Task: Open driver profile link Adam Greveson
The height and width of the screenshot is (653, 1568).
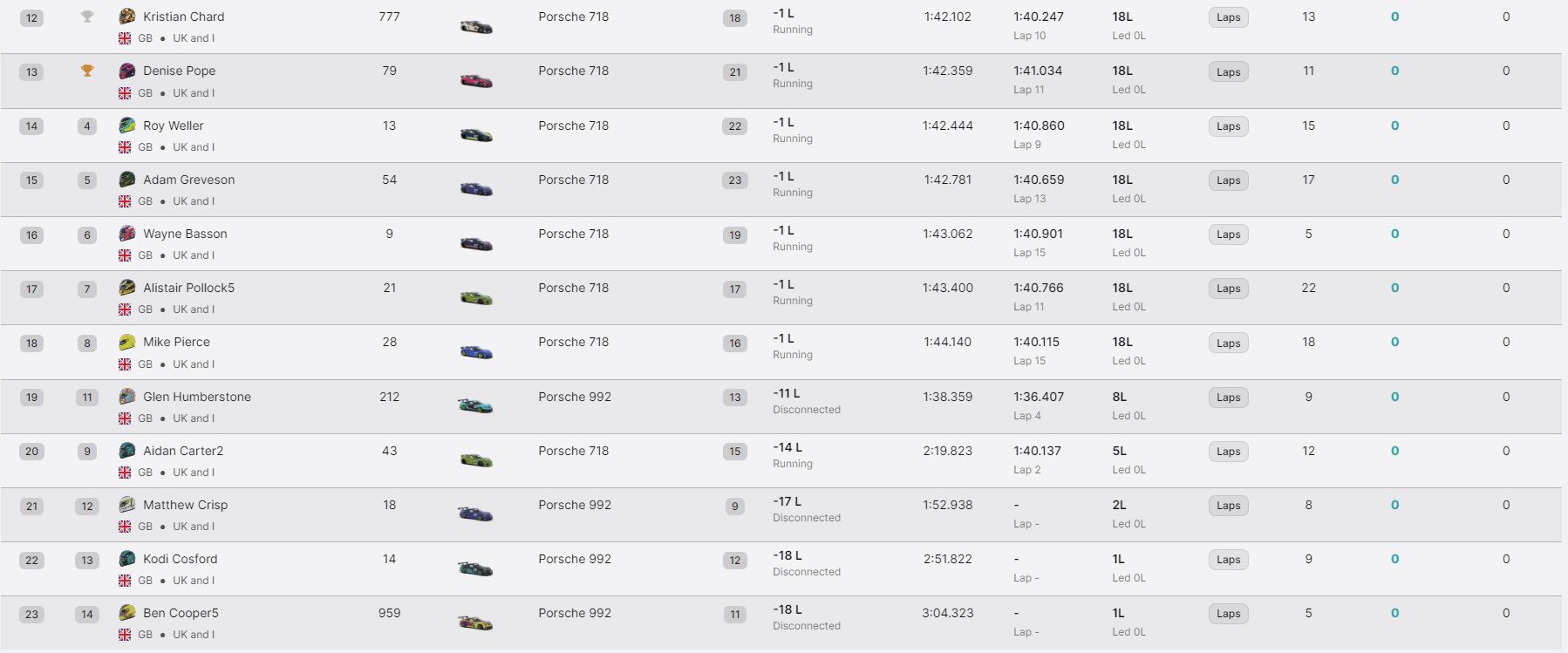Action: 189,180
